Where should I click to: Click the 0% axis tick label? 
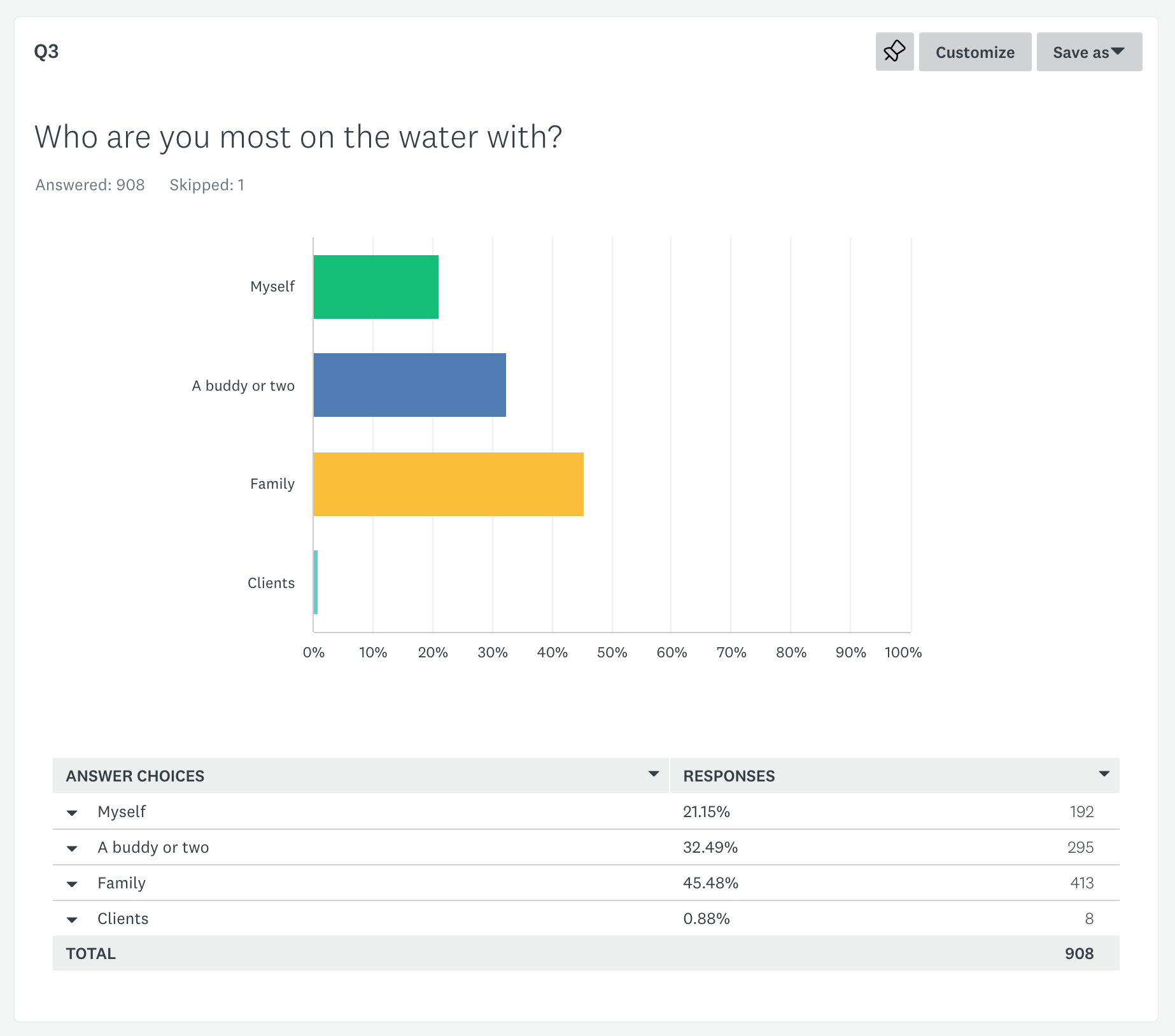[x=314, y=653]
